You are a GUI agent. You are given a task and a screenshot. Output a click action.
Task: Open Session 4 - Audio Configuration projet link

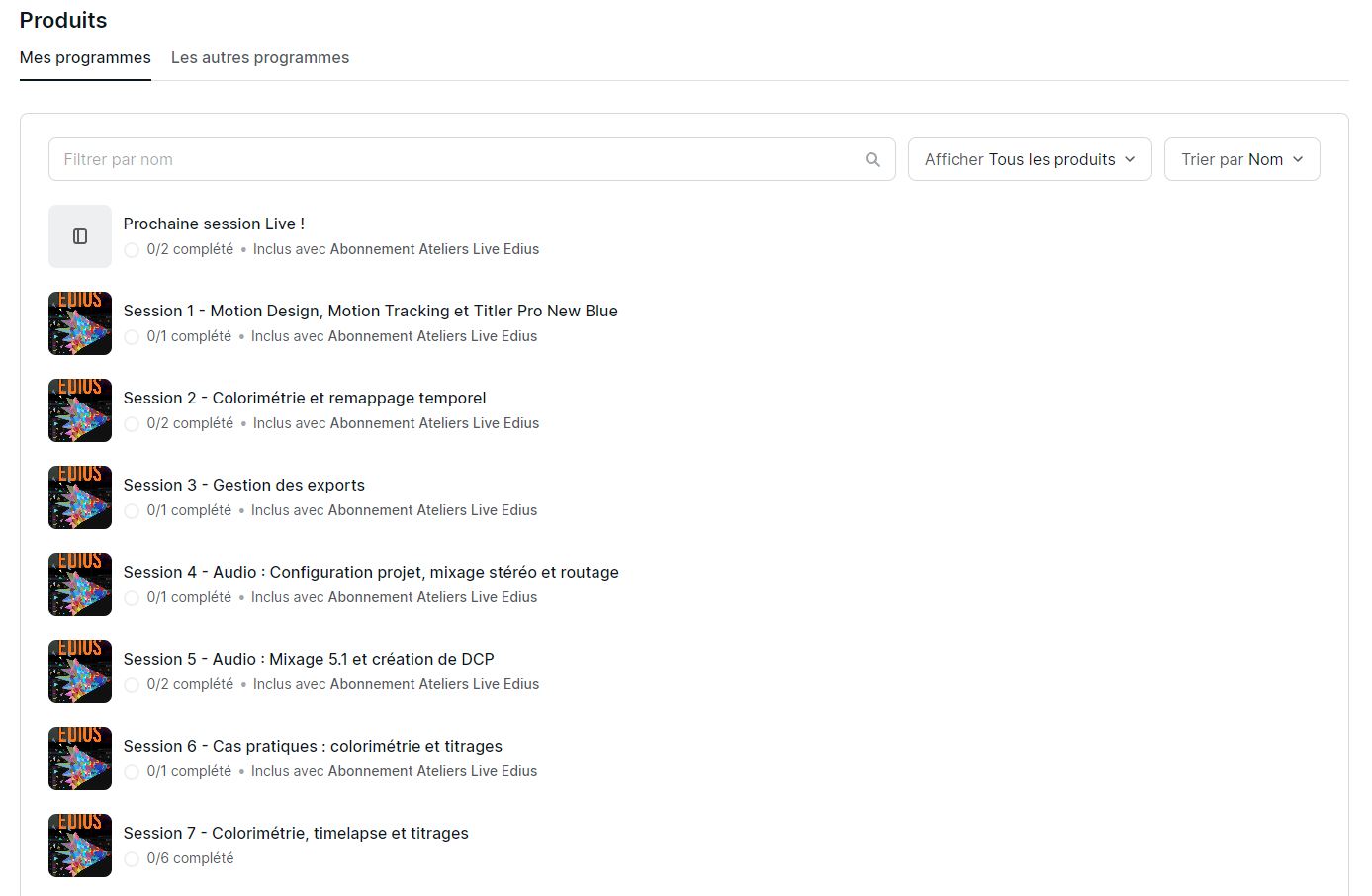pos(371,572)
